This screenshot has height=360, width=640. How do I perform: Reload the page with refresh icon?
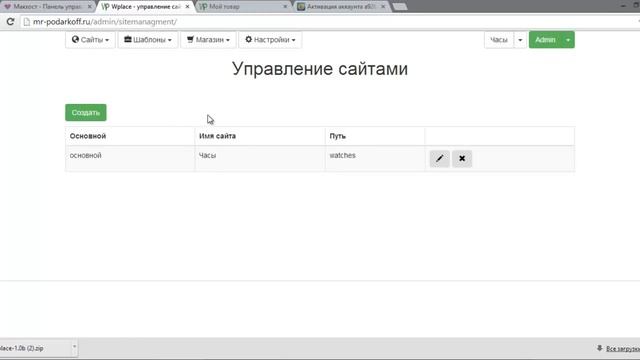[10, 22]
